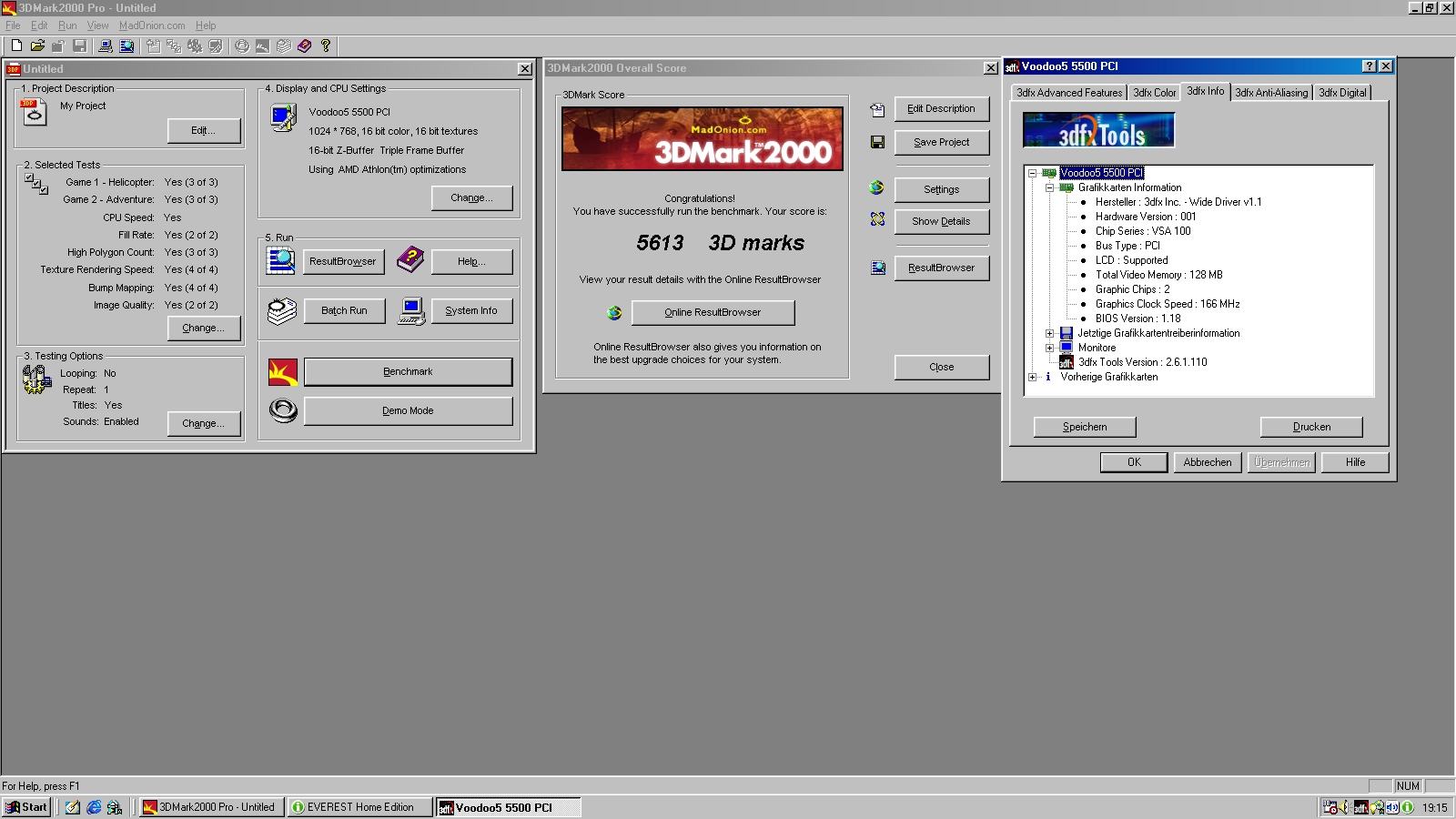
Task: Click the Benchmark button
Action: (x=408, y=371)
